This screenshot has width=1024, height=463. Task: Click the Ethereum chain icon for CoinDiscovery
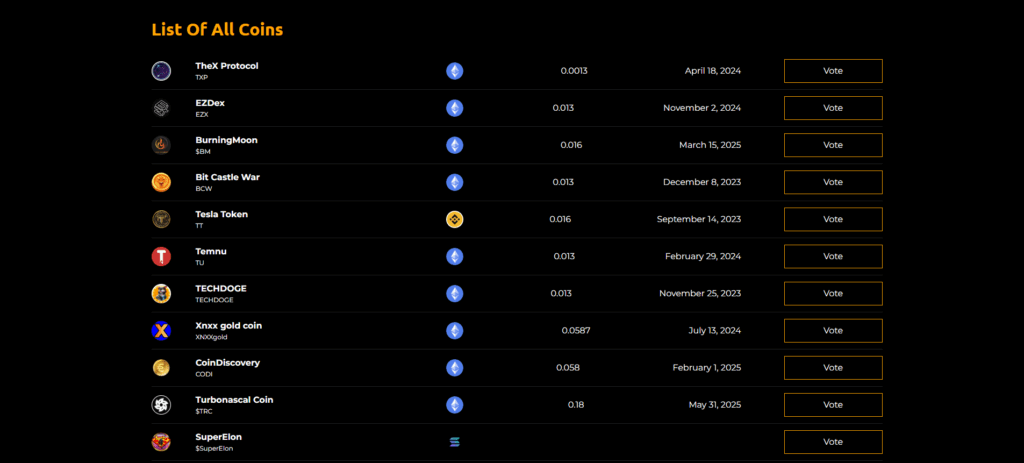click(x=455, y=367)
